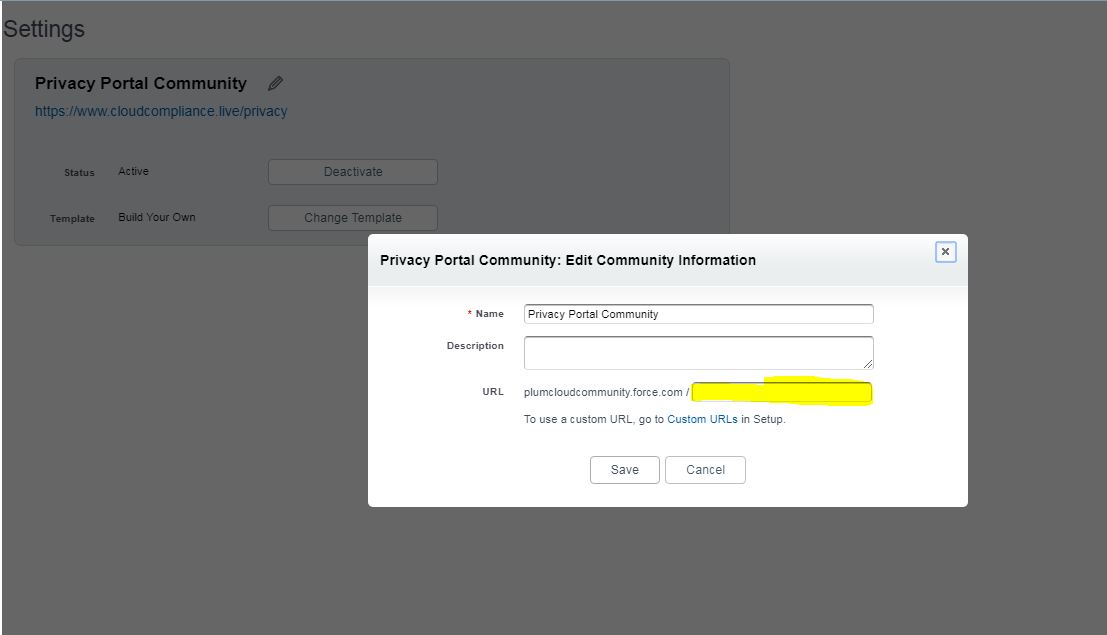
Task: Click inside the Description text area
Action: point(698,352)
